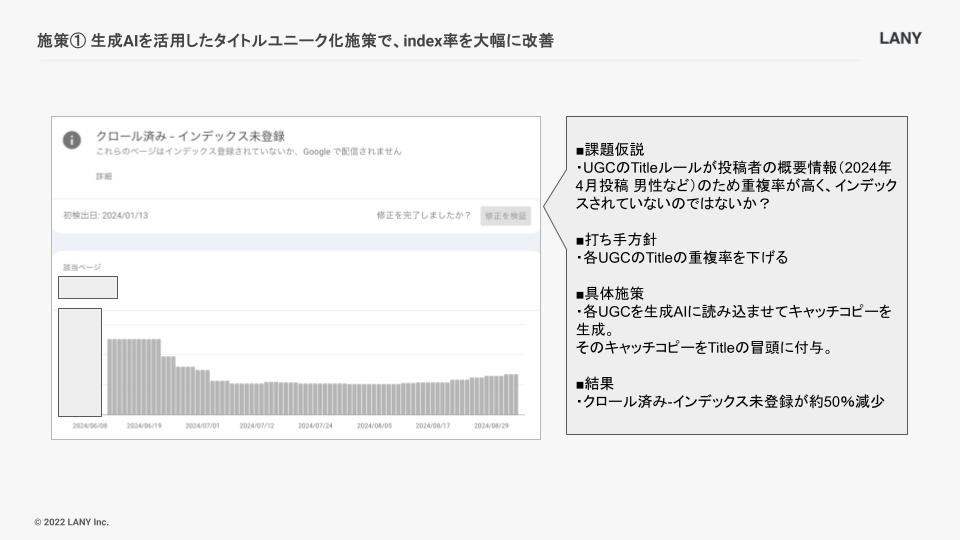The width and height of the screenshot is (960, 540).
Task: Click the ■具体施策 heading
Action: point(610,293)
